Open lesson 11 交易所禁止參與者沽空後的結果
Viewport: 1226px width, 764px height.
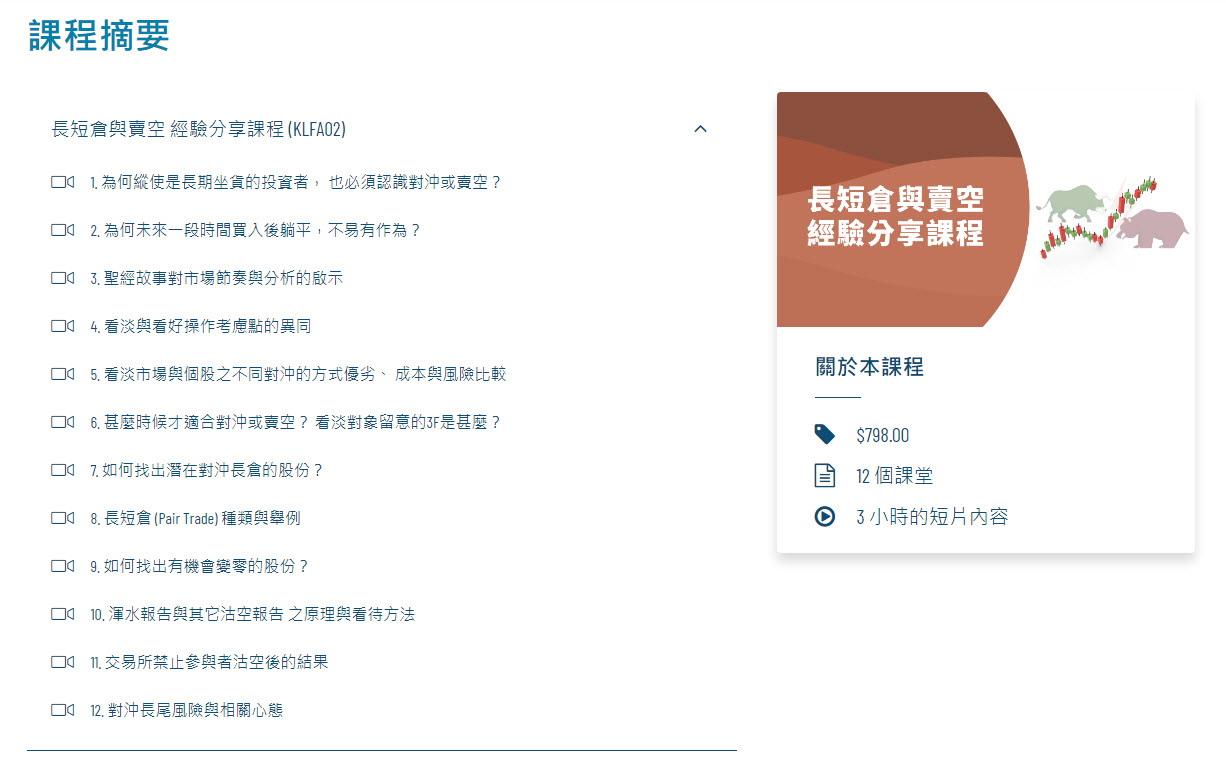tap(209, 662)
